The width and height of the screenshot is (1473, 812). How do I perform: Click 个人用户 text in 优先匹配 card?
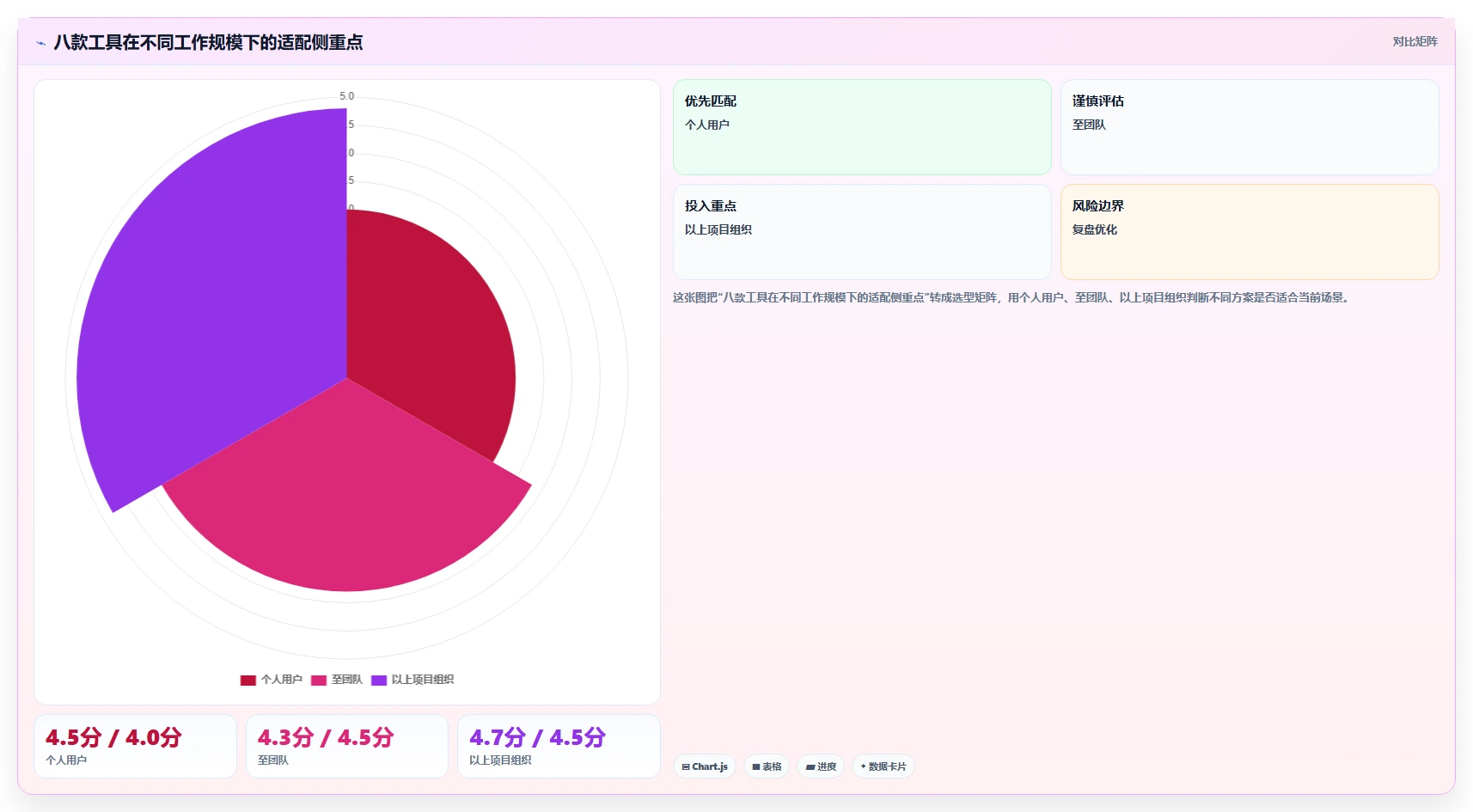point(707,125)
